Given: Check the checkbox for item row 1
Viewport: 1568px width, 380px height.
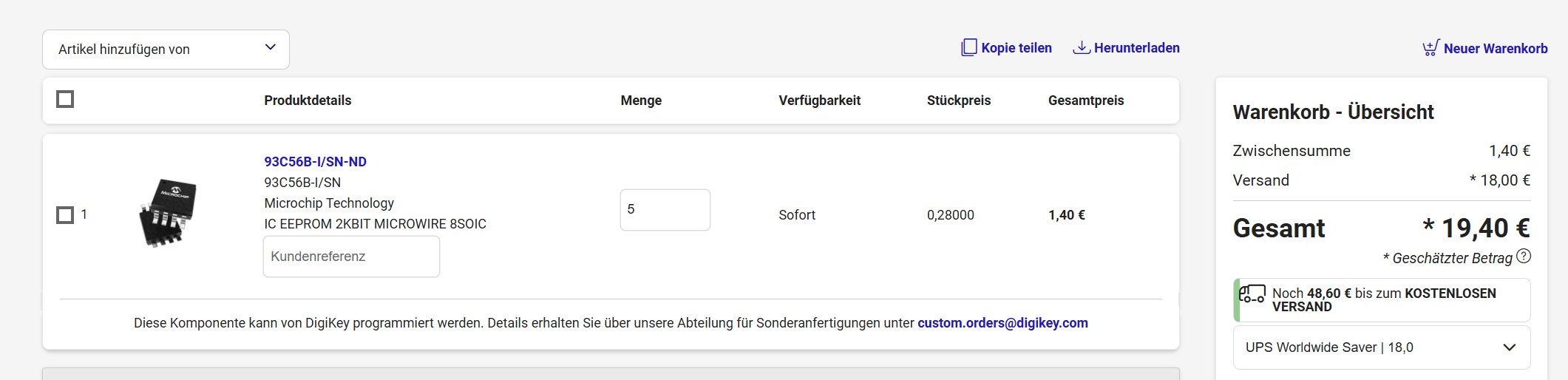Looking at the screenshot, I should tap(65, 215).
